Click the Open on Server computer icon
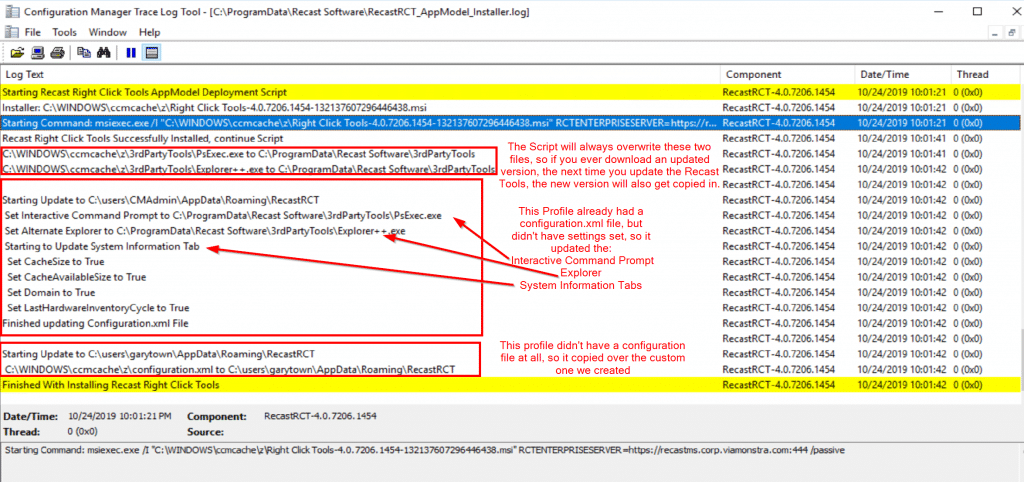 37,52
